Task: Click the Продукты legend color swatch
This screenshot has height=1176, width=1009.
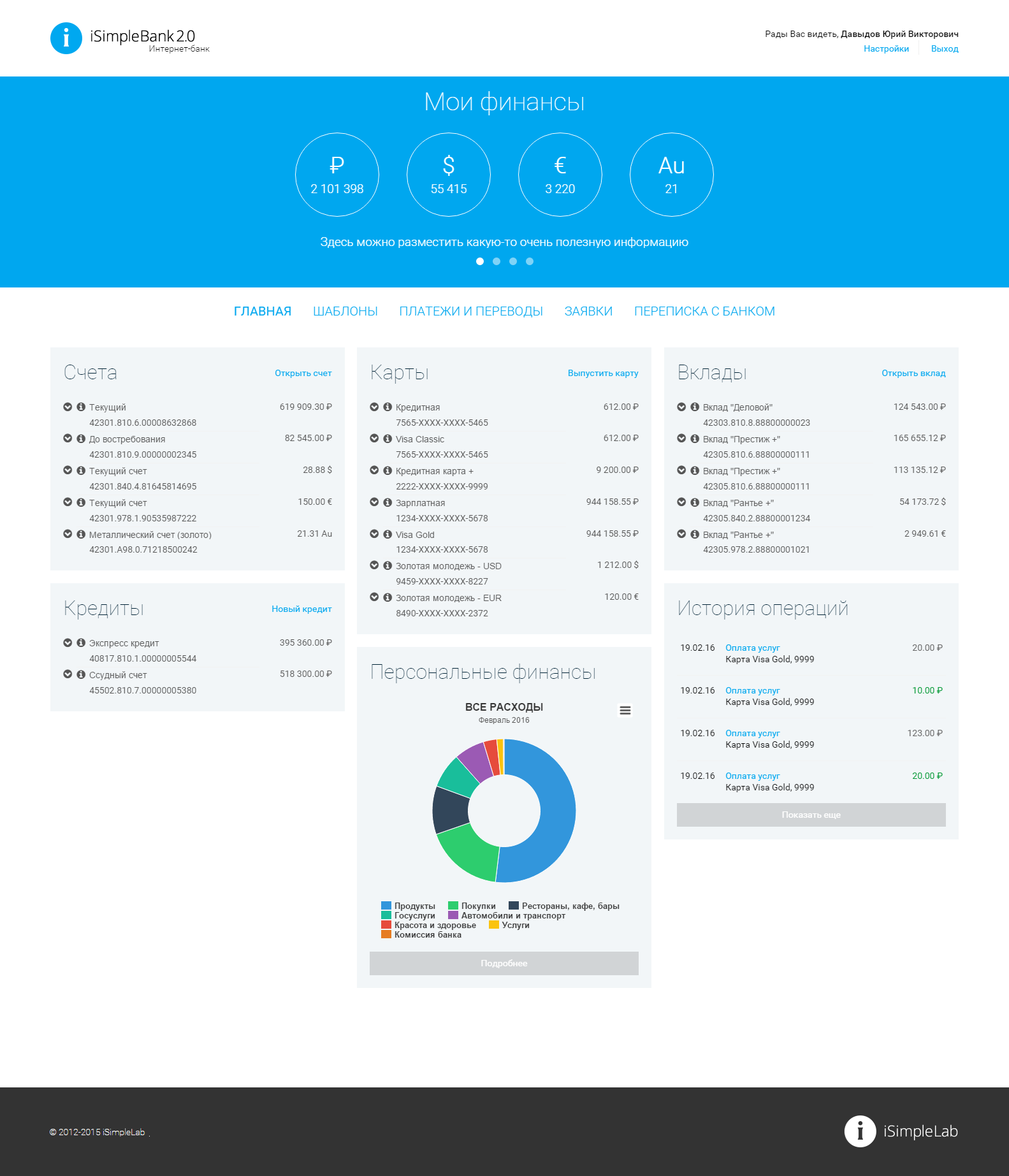Action: [x=386, y=906]
